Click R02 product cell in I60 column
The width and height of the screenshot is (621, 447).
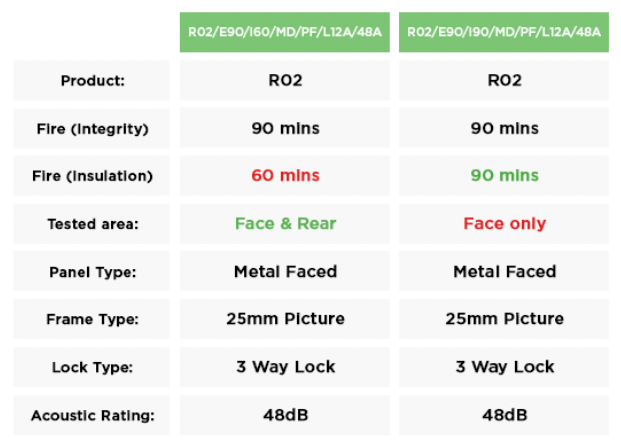point(284,80)
